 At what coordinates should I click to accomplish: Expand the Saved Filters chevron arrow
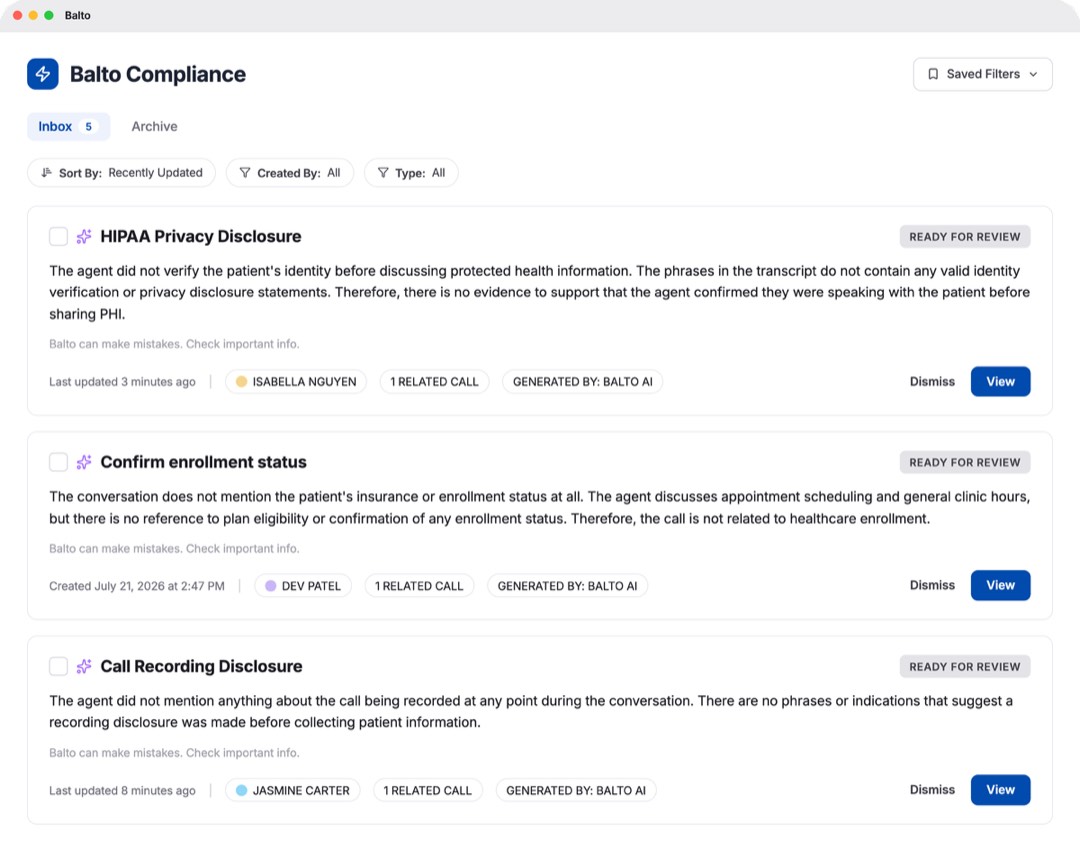point(1033,74)
